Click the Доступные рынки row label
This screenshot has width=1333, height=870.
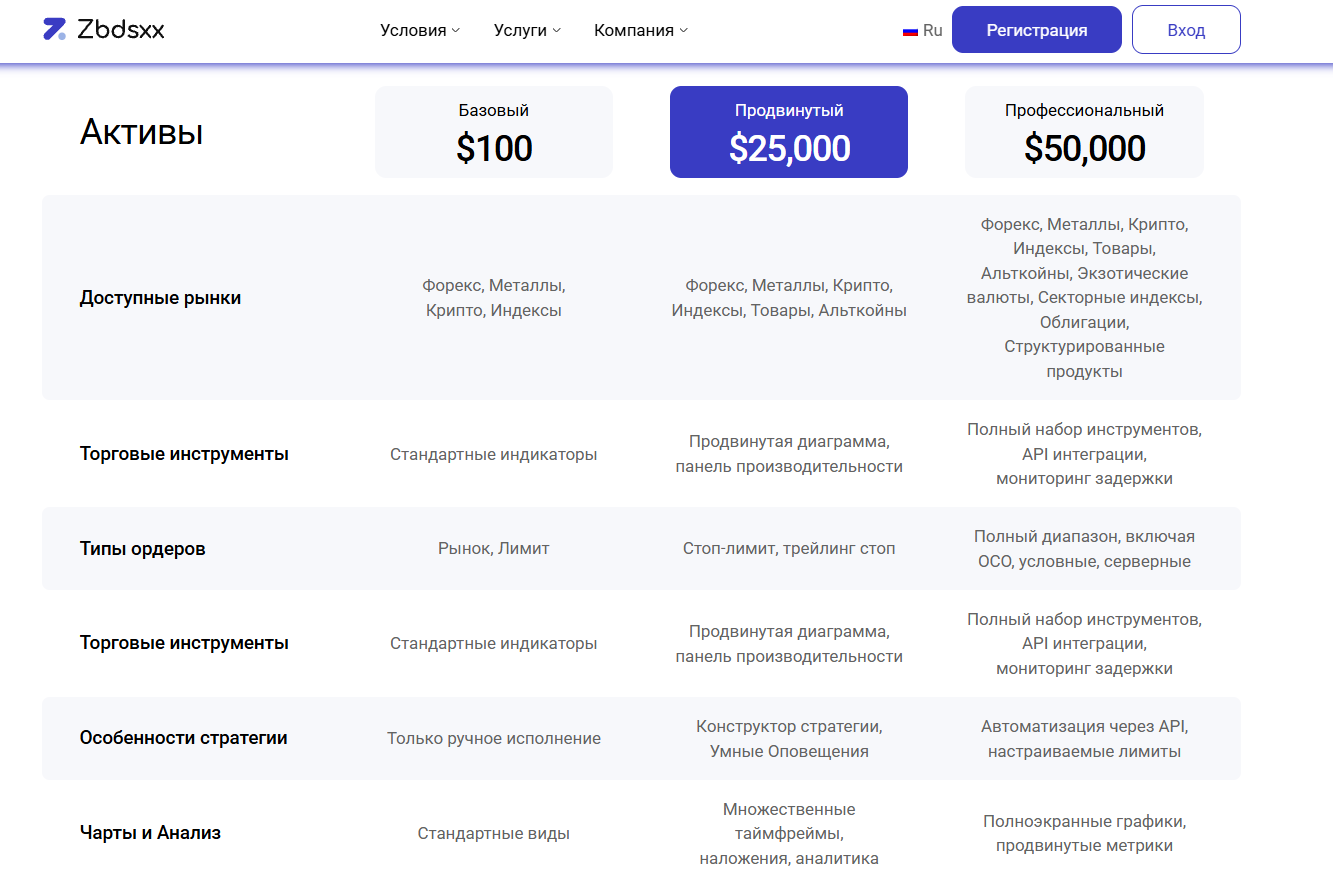(x=160, y=298)
